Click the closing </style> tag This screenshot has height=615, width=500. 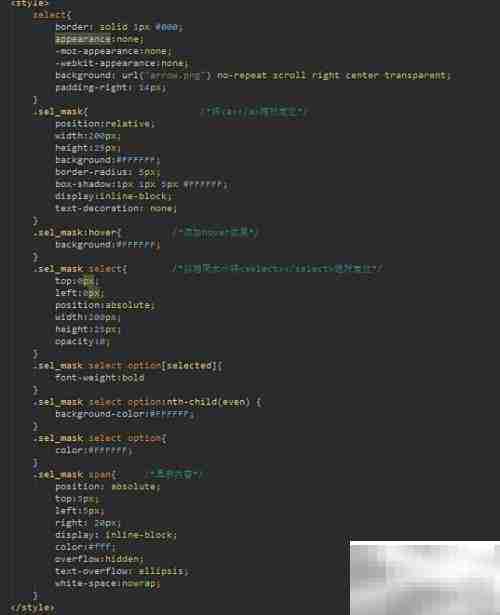pos(33,608)
